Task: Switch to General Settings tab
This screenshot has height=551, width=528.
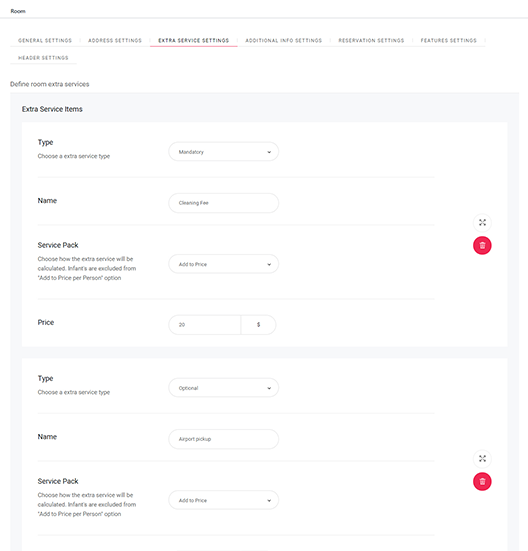Action: click(x=45, y=40)
